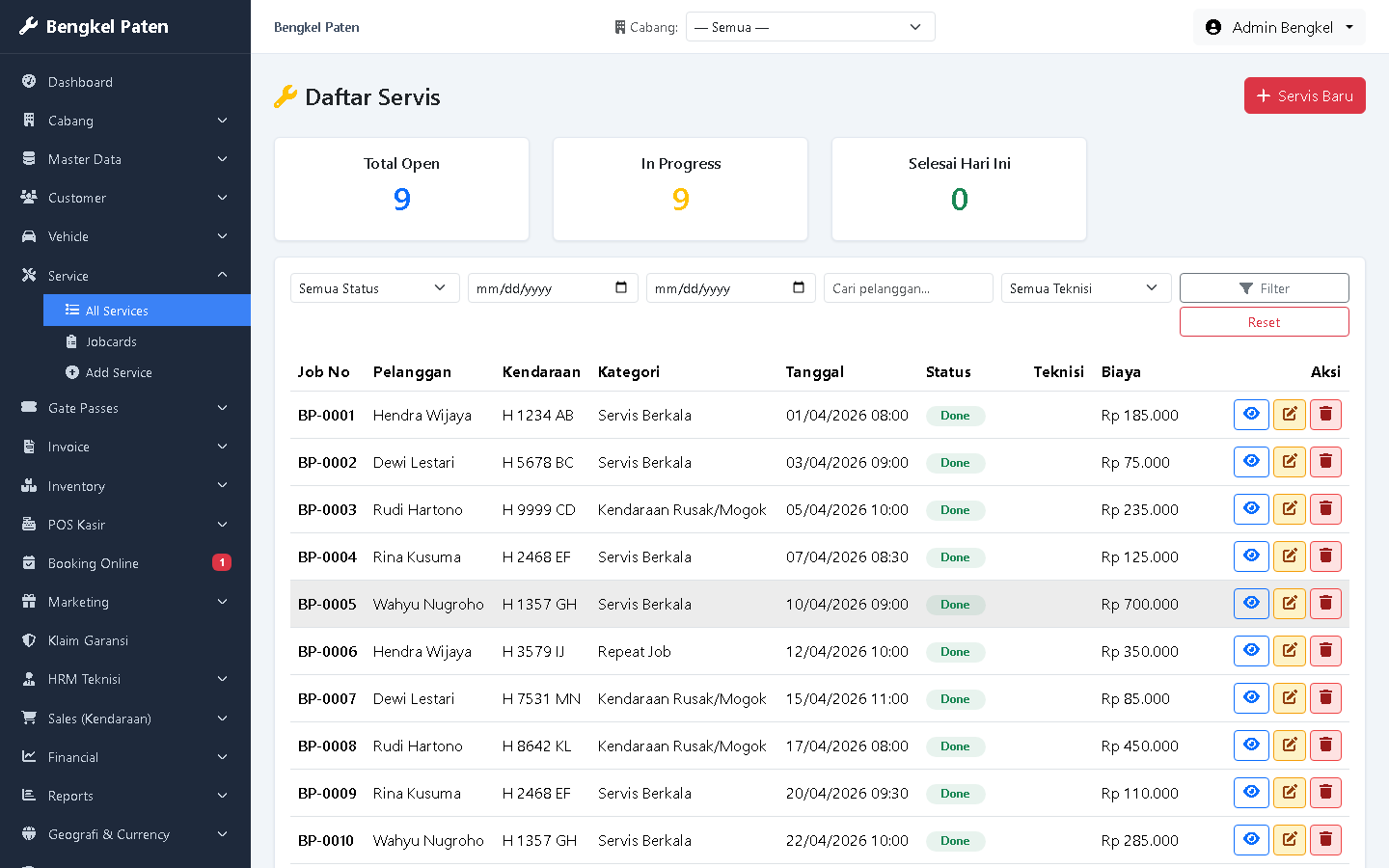Click plate number H 7531 MN
The height and width of the screenshot is (868, 1389).
(541, 698)
